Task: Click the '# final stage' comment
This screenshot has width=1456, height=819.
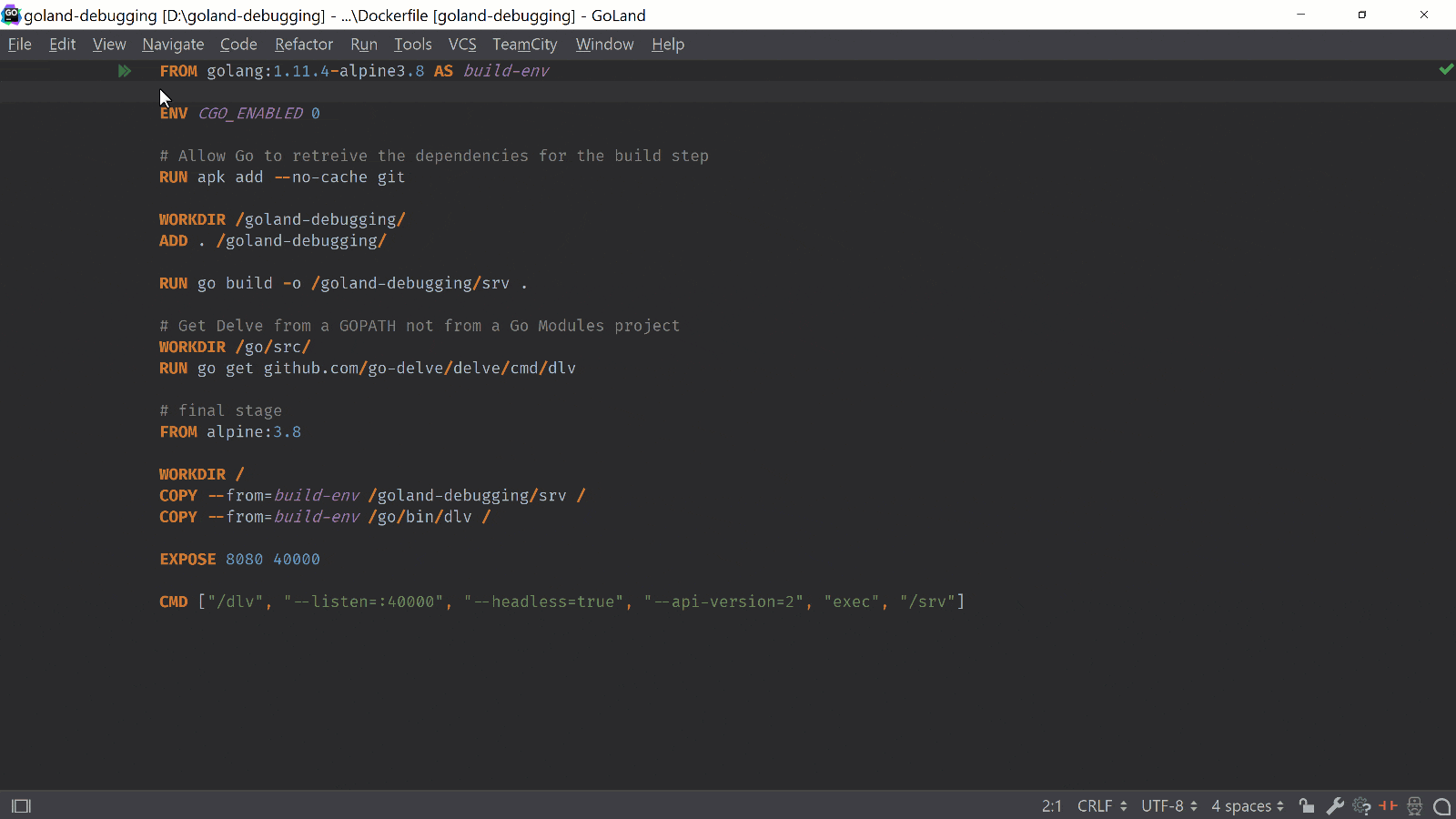Action: [x=221, y=411]
